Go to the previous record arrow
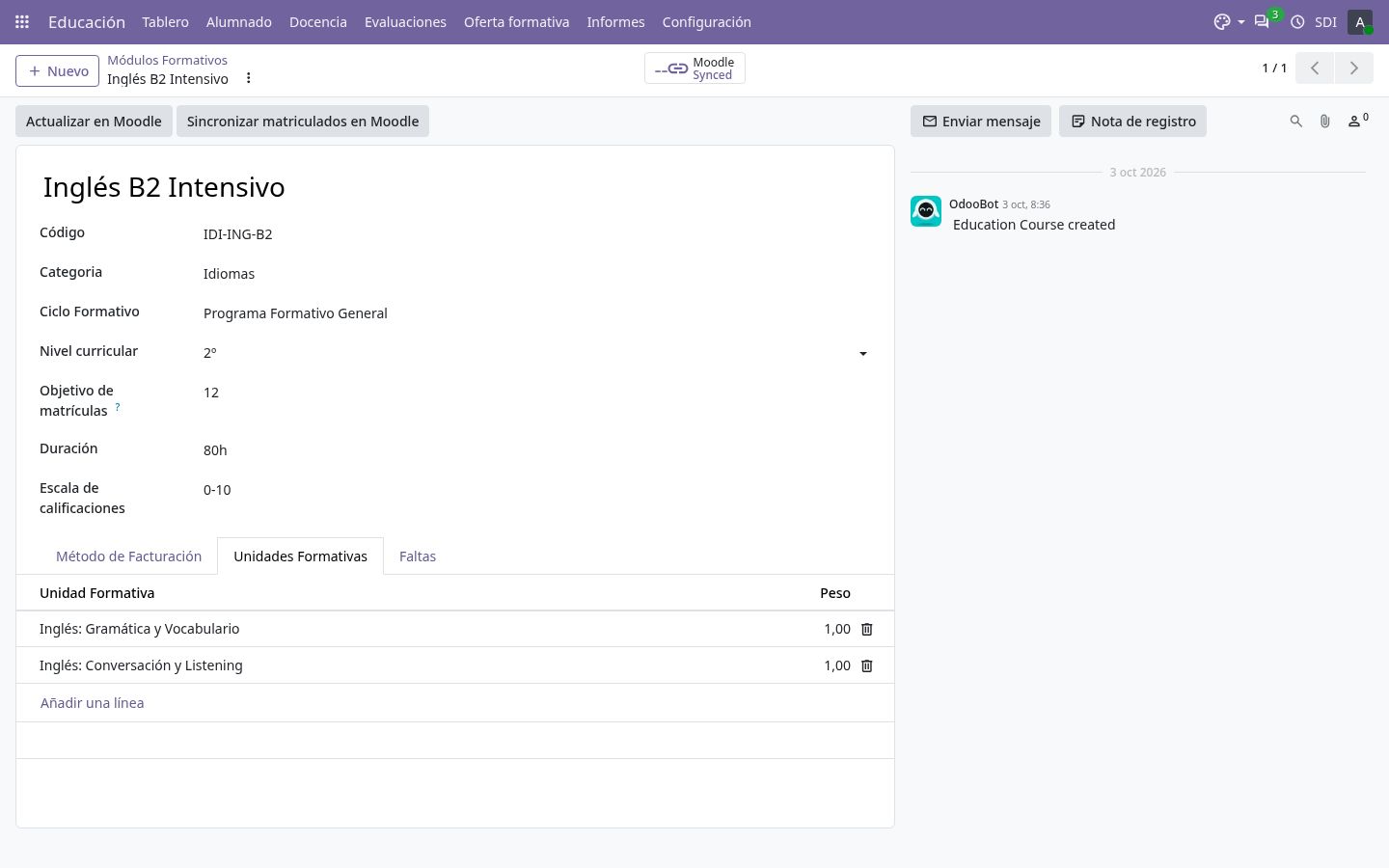Image resolution: width=1389 pixels, height=868 pixels. pos(1315,68)
